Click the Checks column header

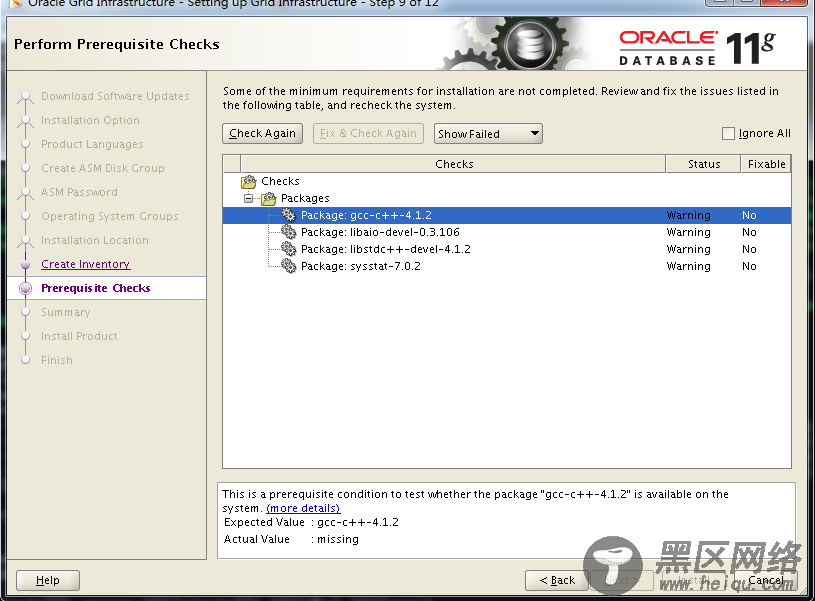(x=453, y=164)
